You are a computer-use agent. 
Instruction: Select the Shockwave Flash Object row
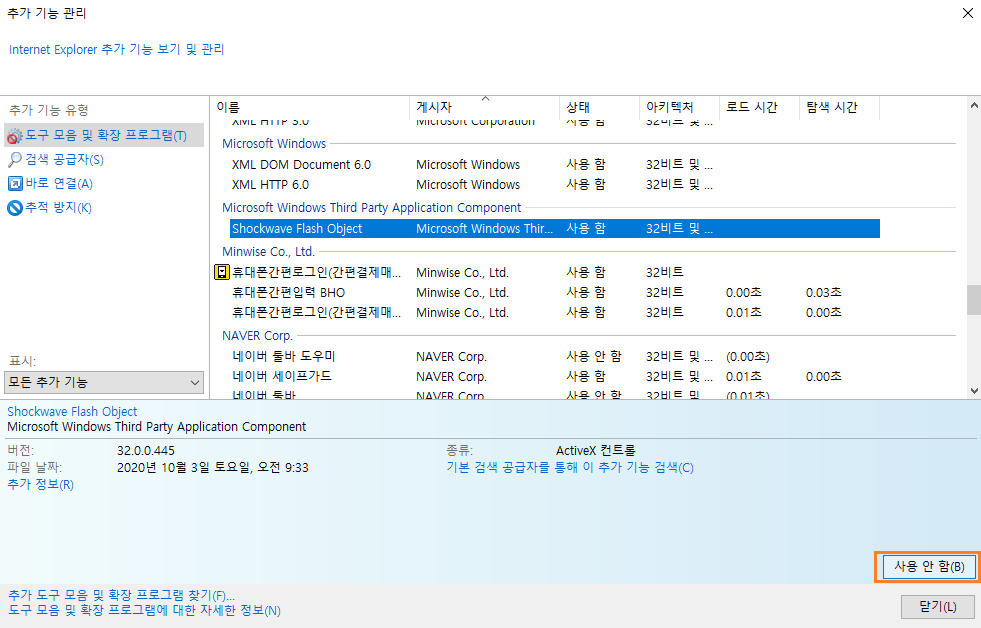(x=554, y=228)
